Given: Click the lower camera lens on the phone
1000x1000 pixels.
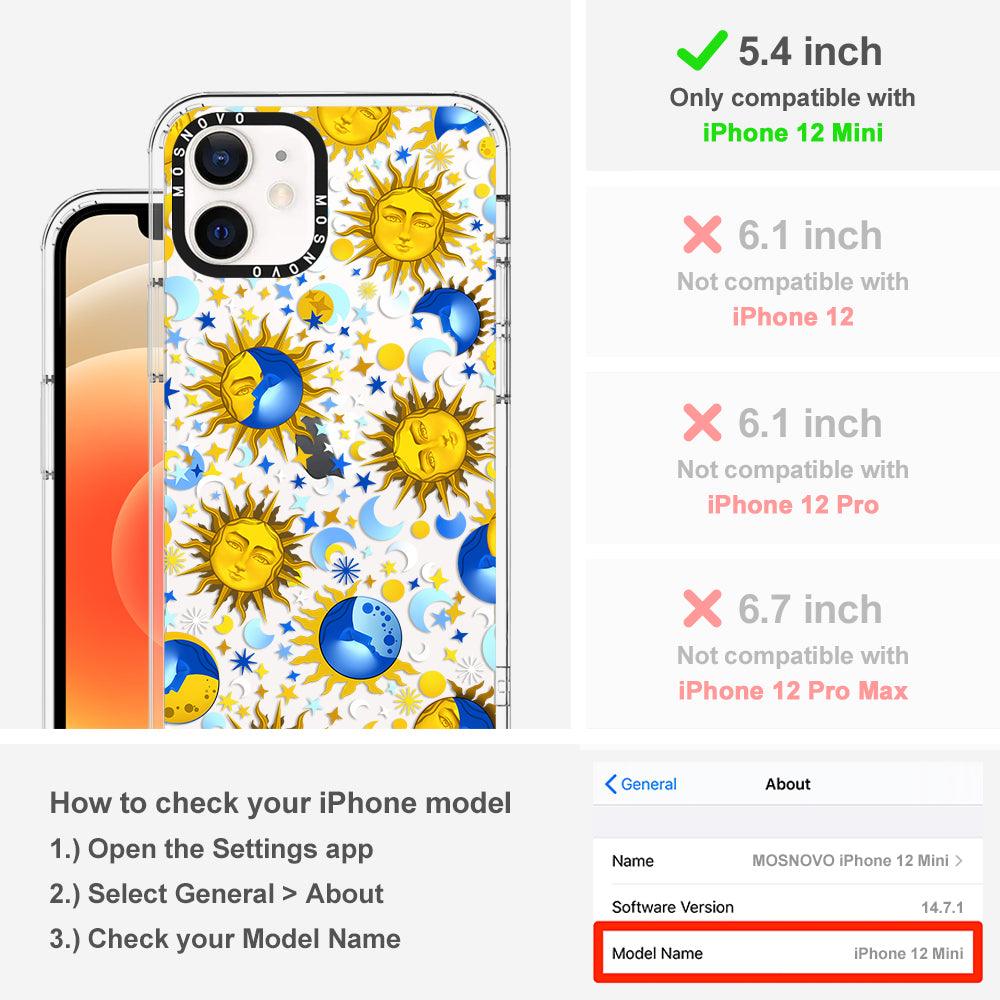Looking at the screenshot, I should (x=220, y=232).
